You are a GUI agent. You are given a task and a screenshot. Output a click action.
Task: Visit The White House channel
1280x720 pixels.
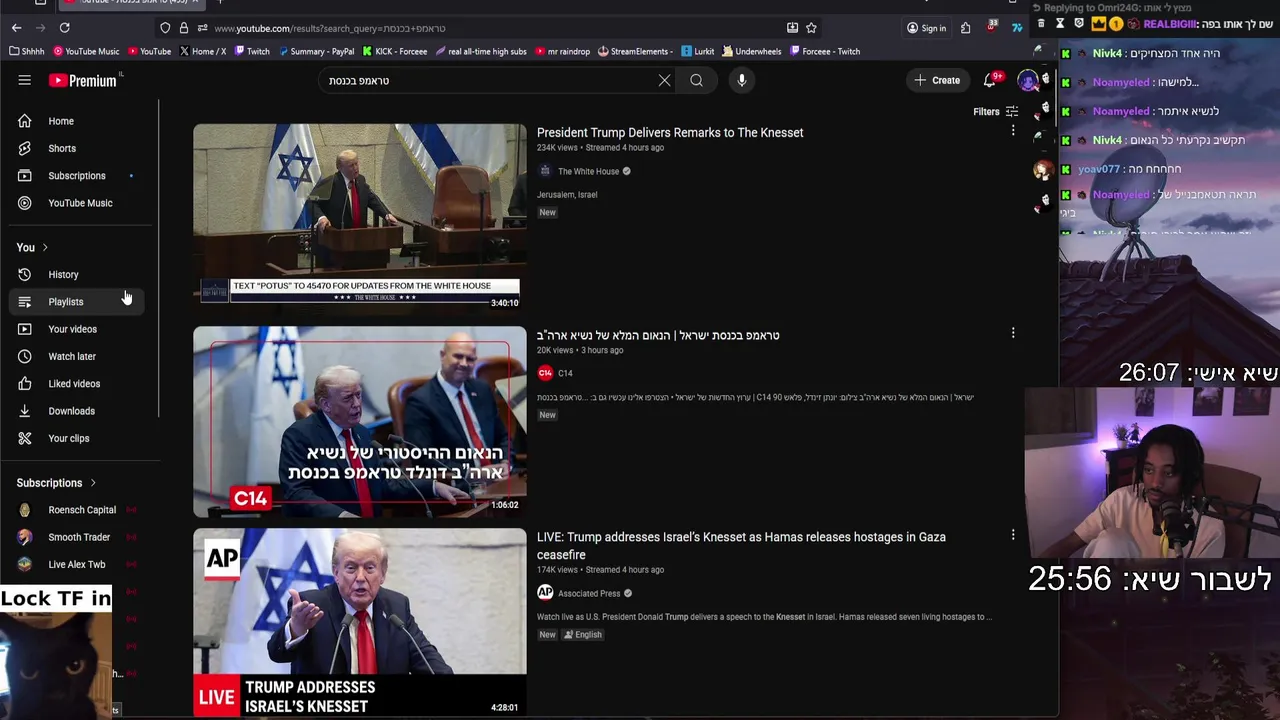pyautogui.click(x=588, y=171)
